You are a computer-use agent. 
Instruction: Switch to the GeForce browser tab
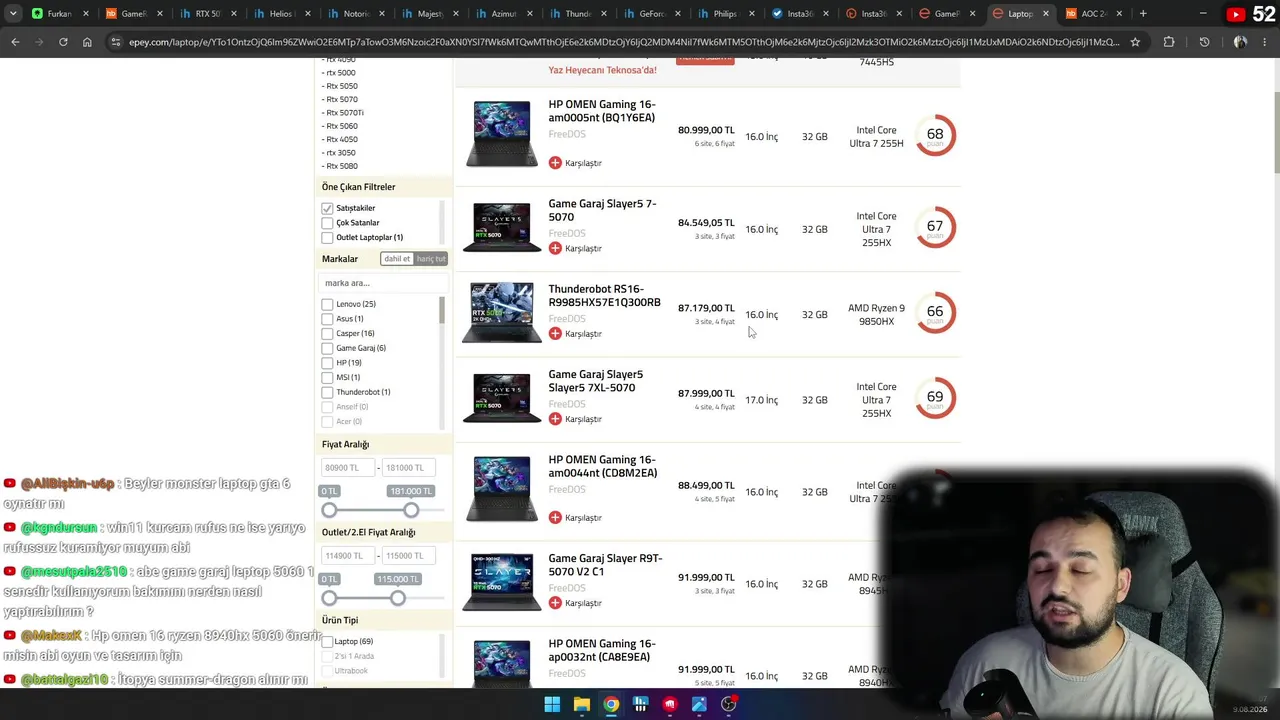(651, 14)
